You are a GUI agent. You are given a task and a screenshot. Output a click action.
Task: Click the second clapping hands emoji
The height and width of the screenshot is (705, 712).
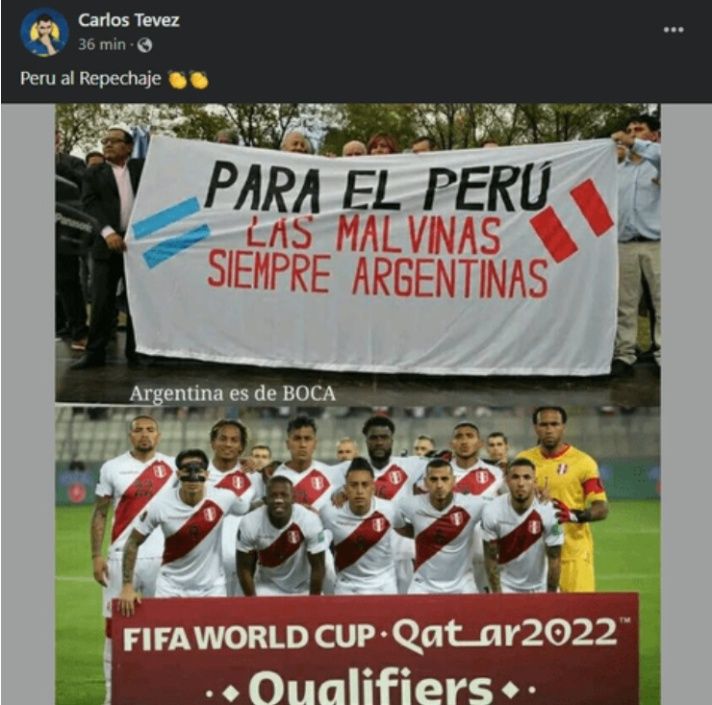tap(199, 80)
